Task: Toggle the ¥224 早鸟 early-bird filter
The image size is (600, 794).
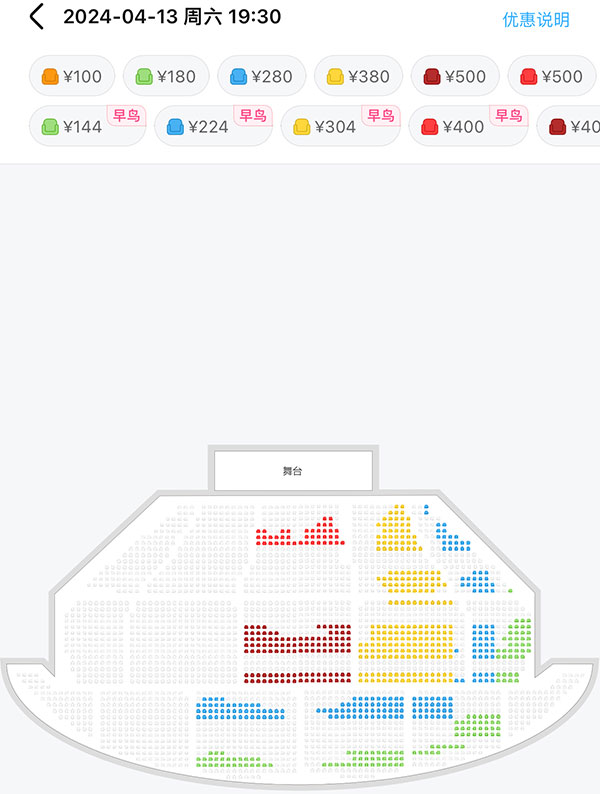Action: click(x=214, y=126)
